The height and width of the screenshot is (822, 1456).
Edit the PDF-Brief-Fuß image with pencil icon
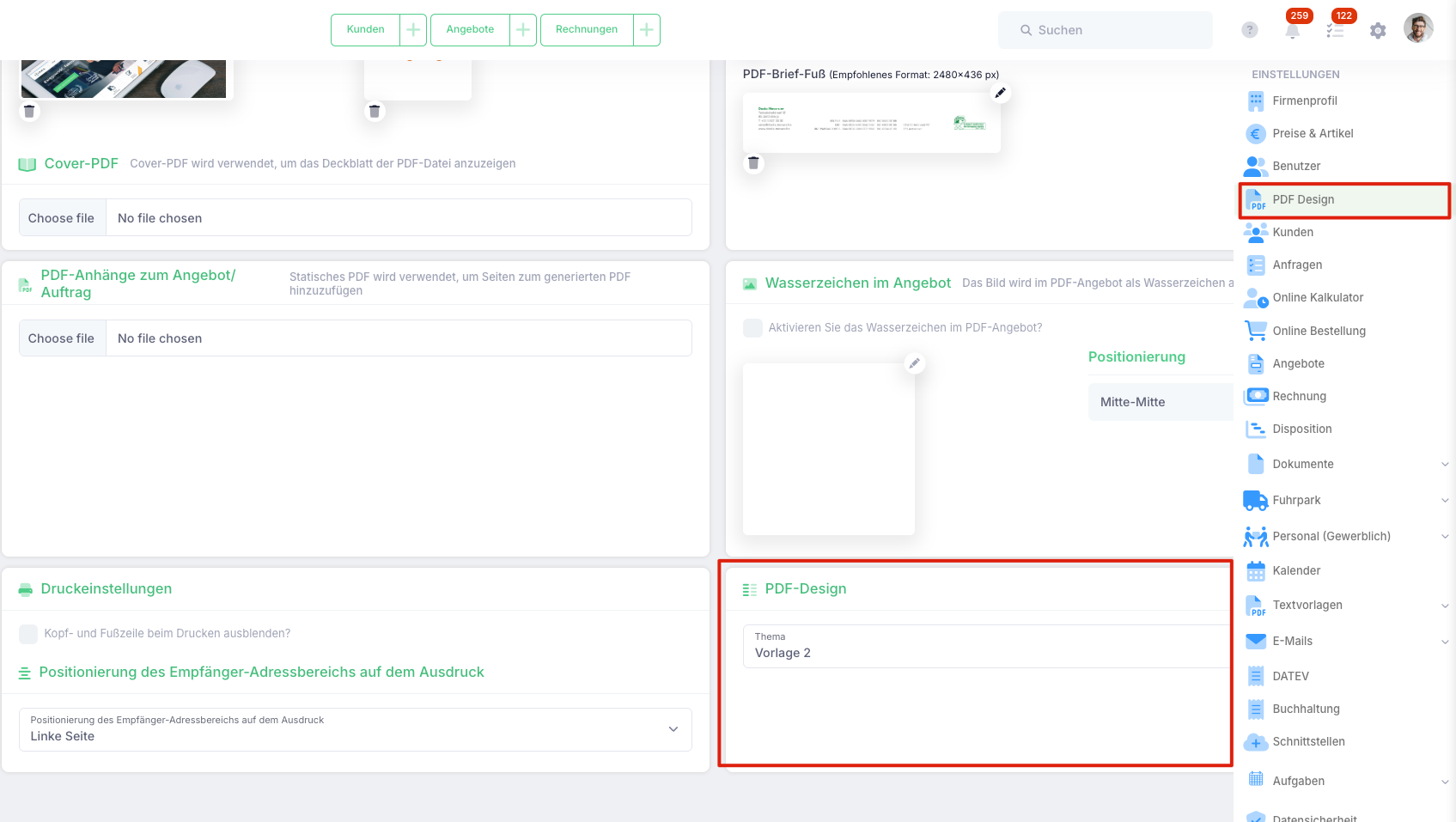1000,93
